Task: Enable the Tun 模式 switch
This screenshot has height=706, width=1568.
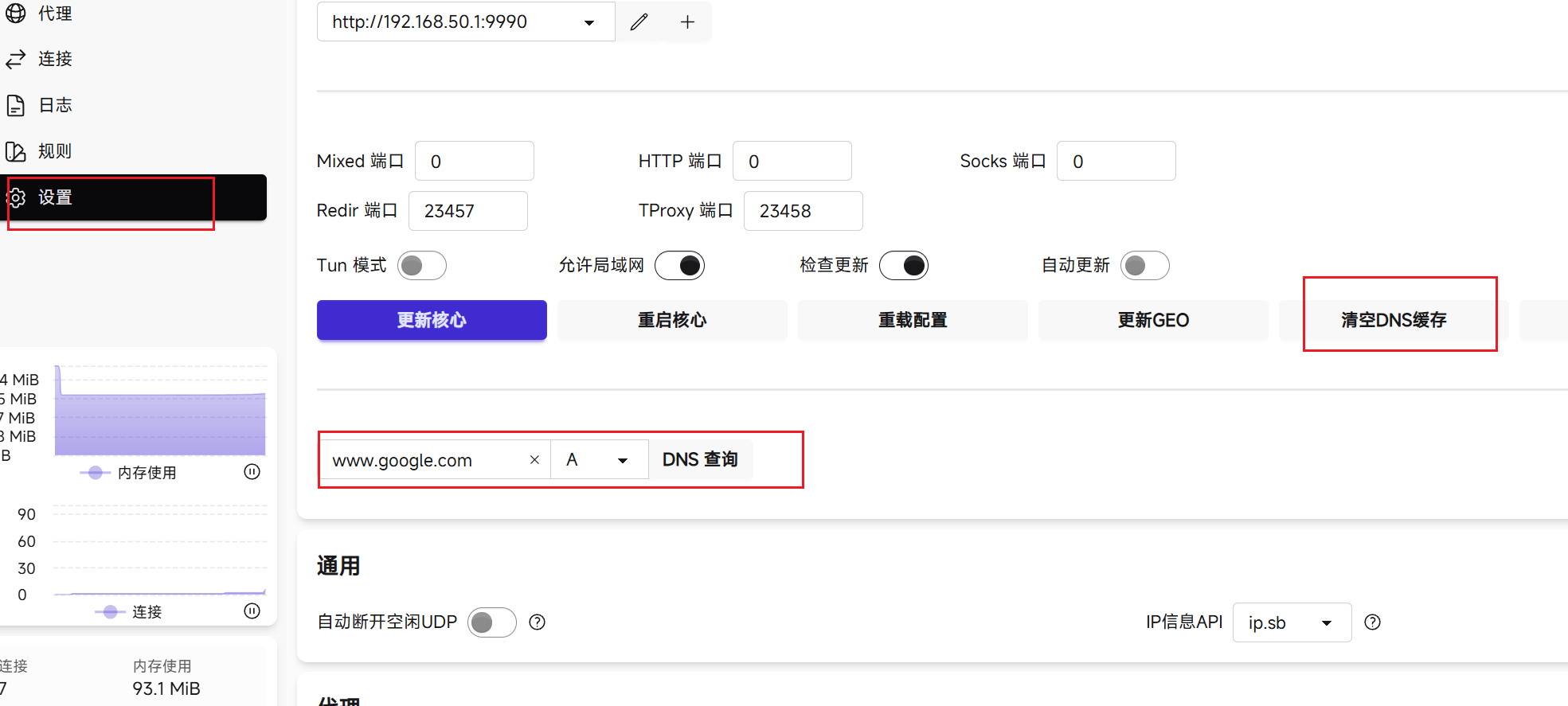Action: (422, 265)
